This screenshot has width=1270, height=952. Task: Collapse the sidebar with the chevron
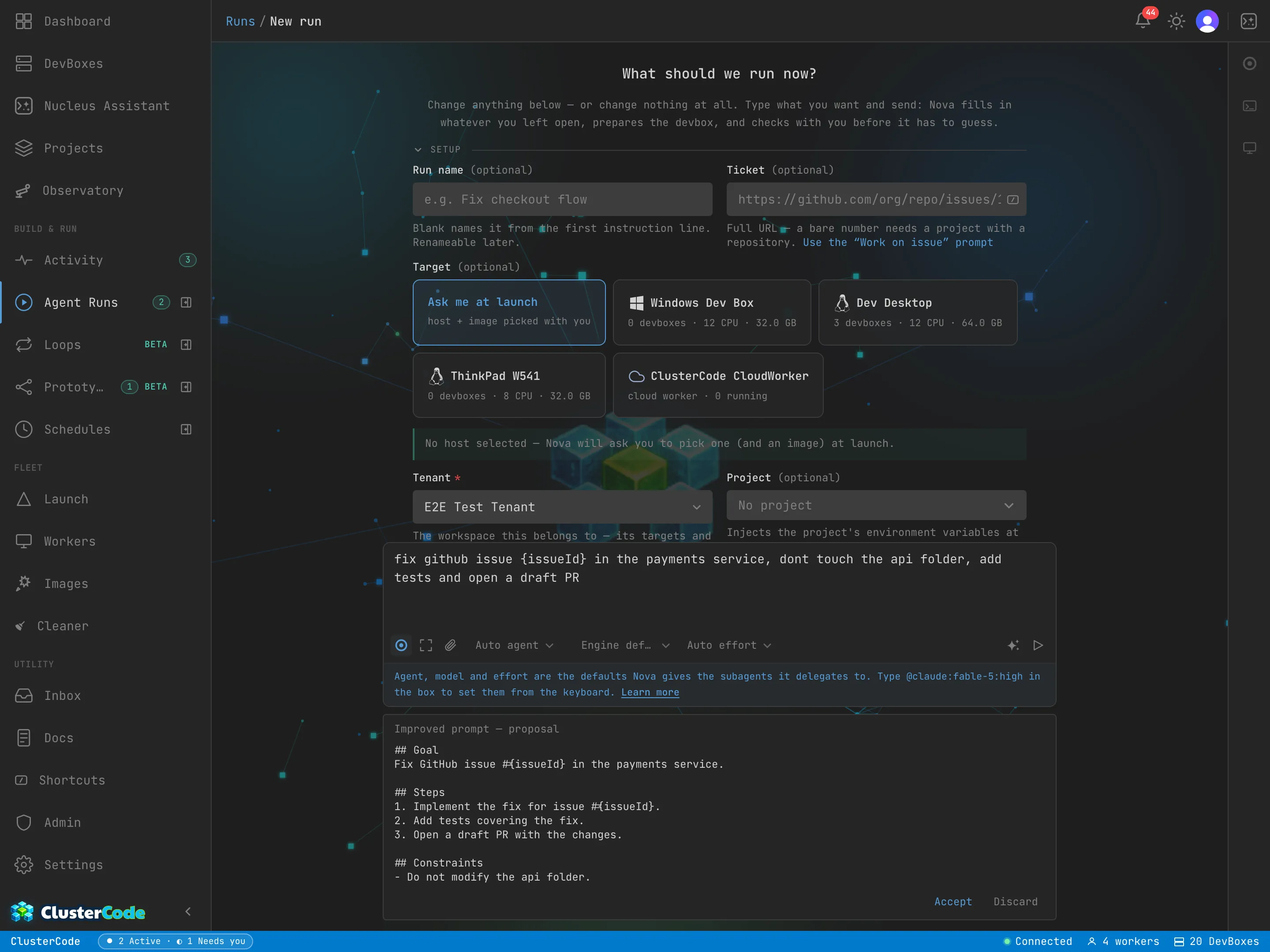coord(188,912)
